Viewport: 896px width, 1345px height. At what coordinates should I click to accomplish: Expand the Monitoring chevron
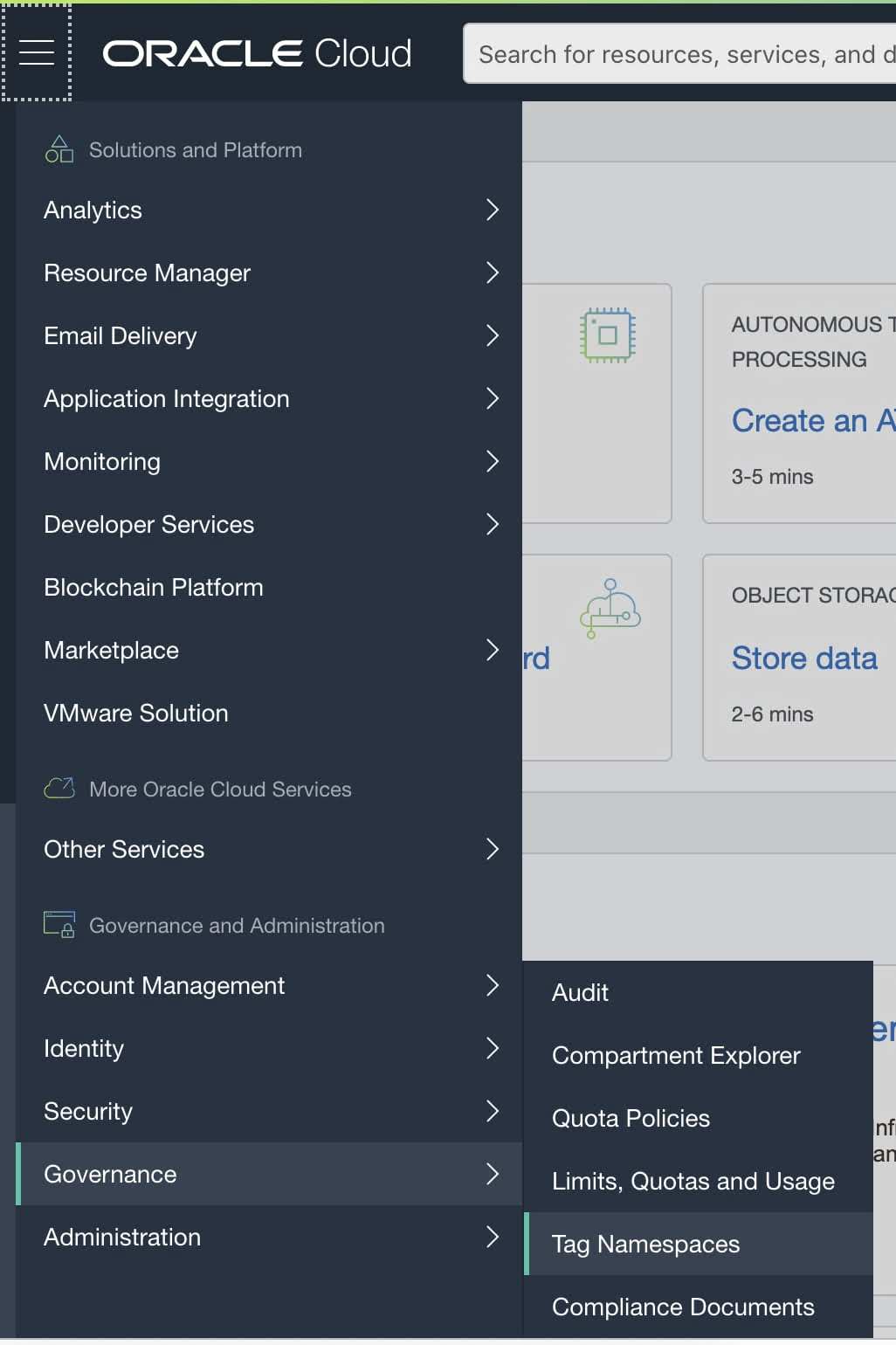(x=493, y=461)
